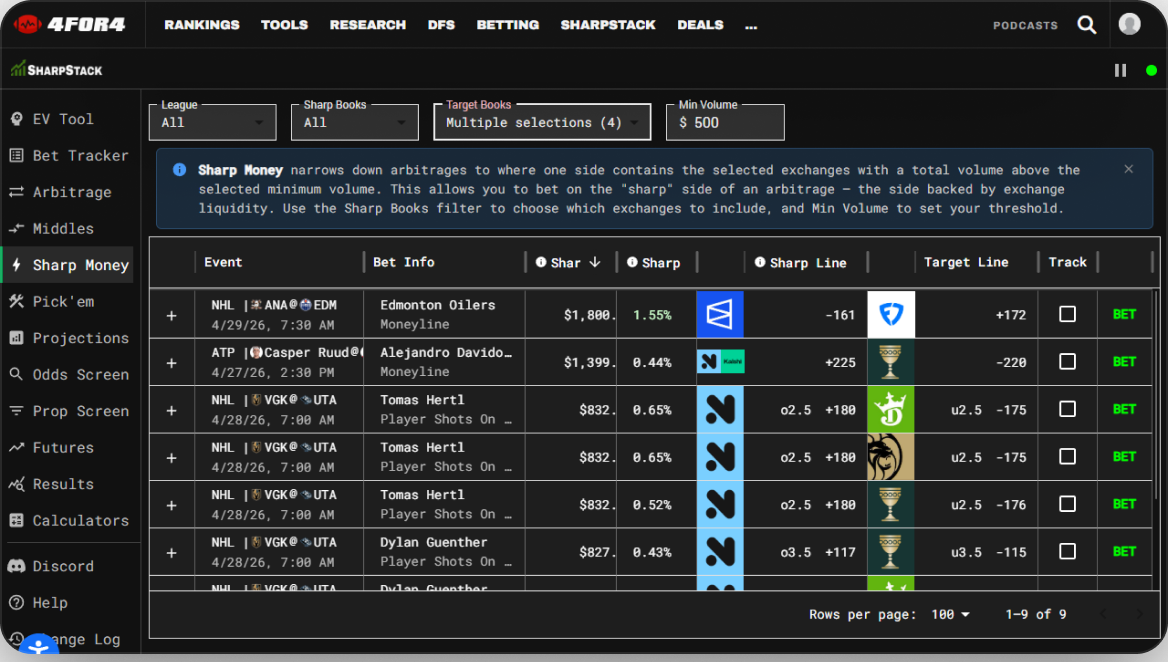The width and height of the screenshot is (1168, 662).
Task: Click the DraftKings logo in Hertl row
Action: pos(891,410)
